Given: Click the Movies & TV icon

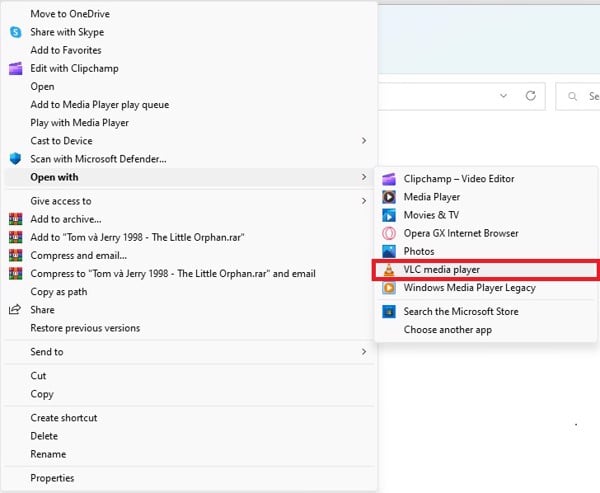Looking at the screenshot, I should 389,215.
